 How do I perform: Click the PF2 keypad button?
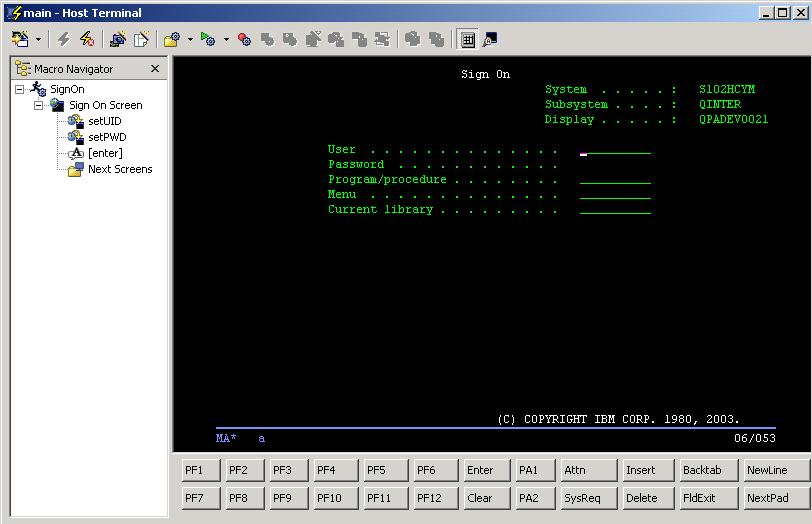coord(245,470)
